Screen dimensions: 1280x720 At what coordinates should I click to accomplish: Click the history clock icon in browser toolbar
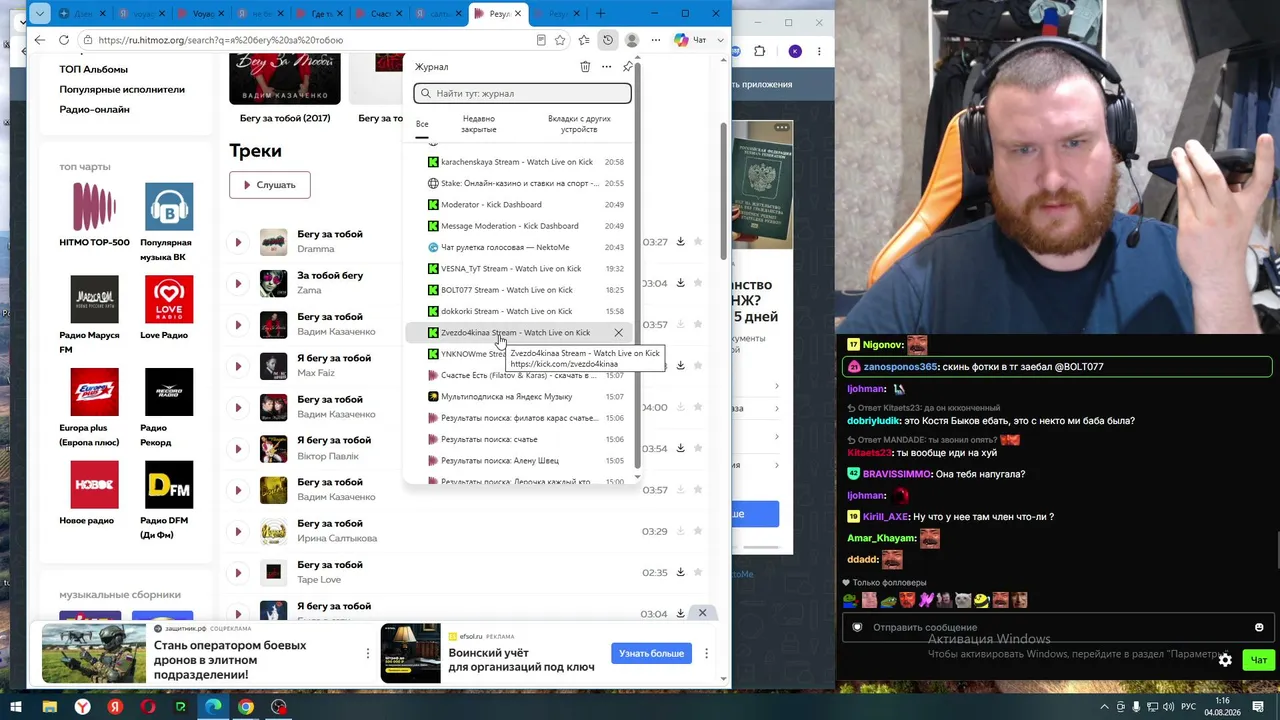[x=607, y=40]
